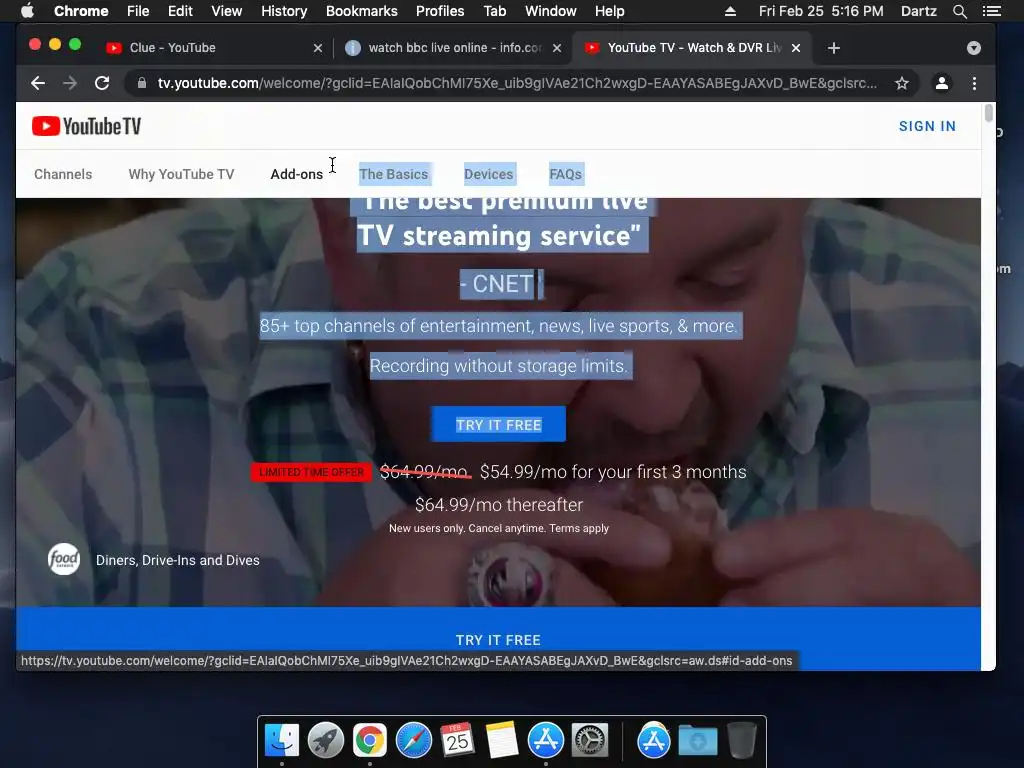Open Google Chrome from the Dock
Viewport: 1024px width, 768px height.
(370, 741)
